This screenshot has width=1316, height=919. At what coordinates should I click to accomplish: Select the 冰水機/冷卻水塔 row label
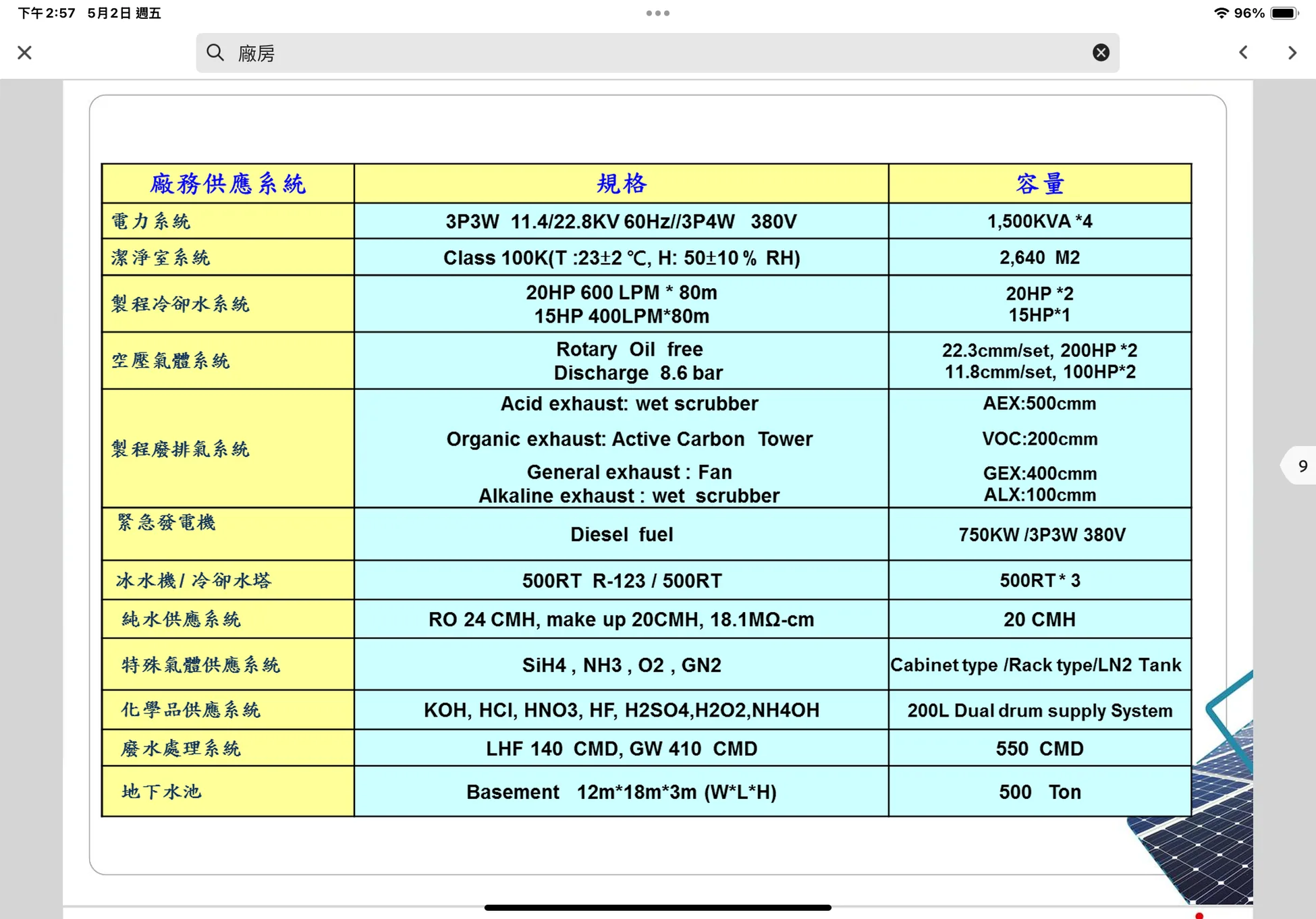coord(228,580)
